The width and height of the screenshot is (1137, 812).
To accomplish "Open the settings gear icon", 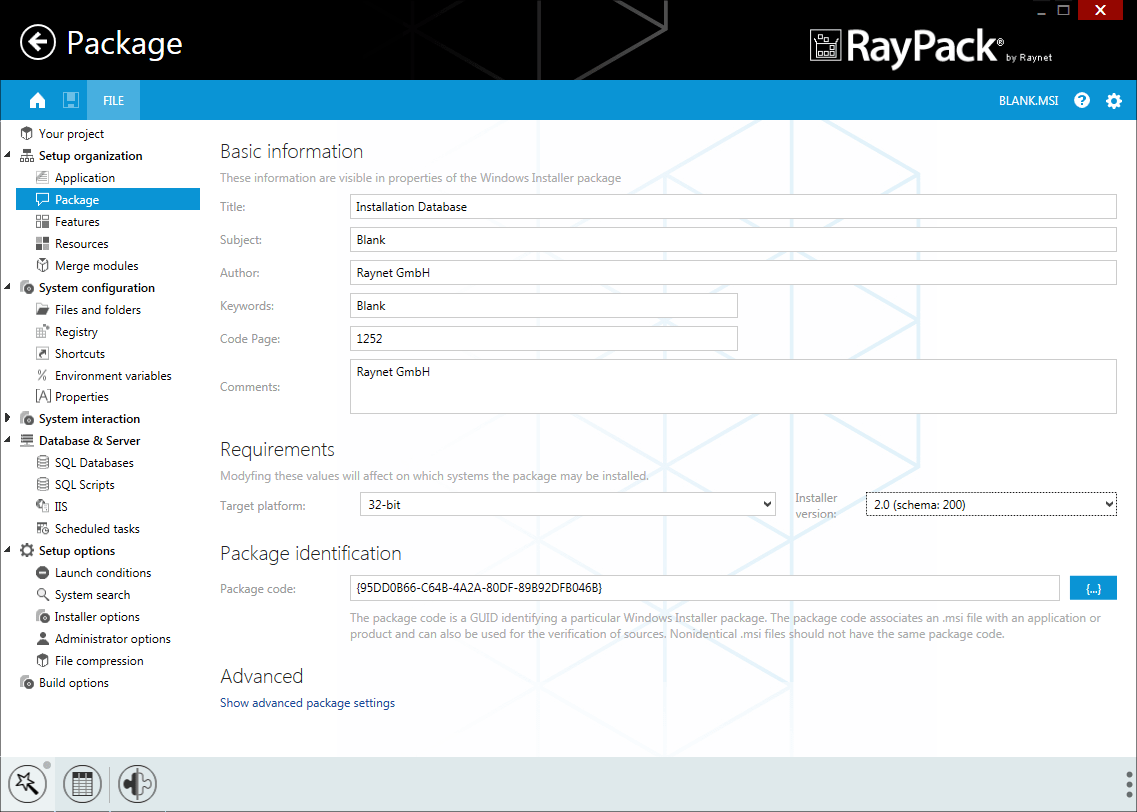I will 1114,100.
